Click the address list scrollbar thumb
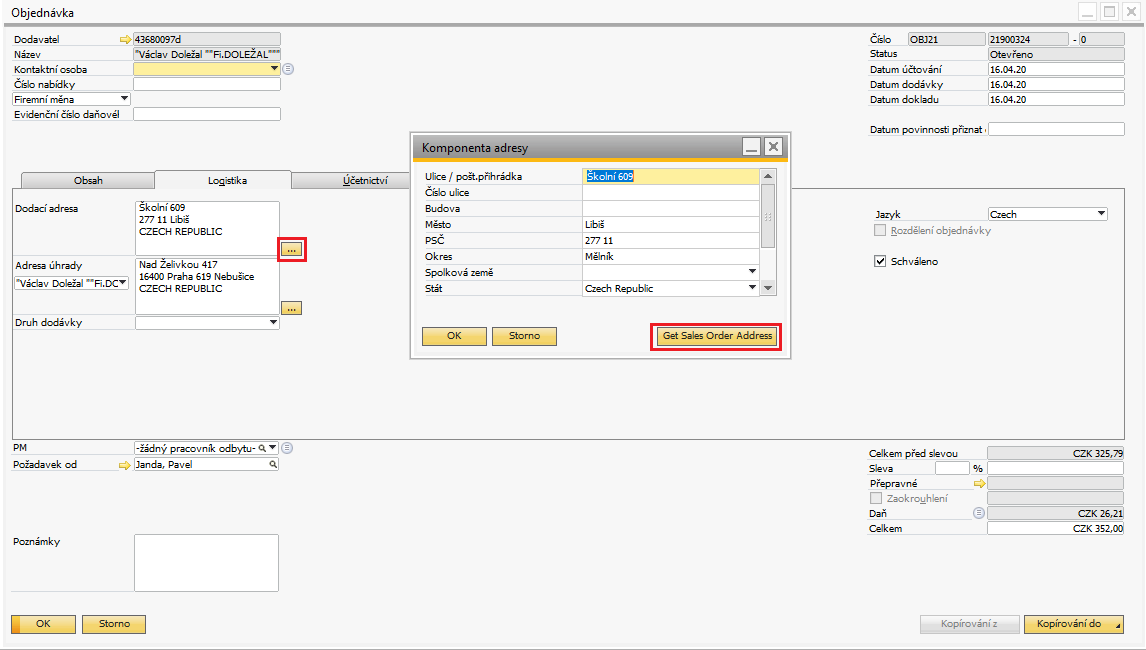This screenshot has width=1146, height=650. [767, 216]
